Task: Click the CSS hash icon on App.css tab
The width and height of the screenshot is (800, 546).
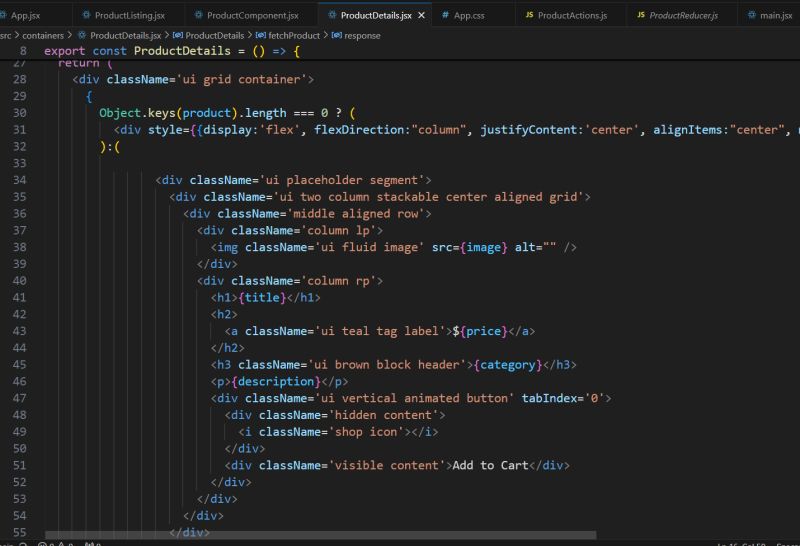Action: [x=445, y=15]
